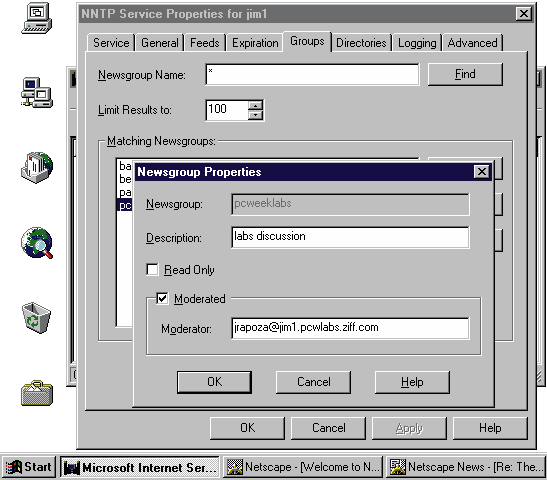Click the Start button on the taskbar
The width and height of the screenshot is (547, 480).
pos(29,467)
